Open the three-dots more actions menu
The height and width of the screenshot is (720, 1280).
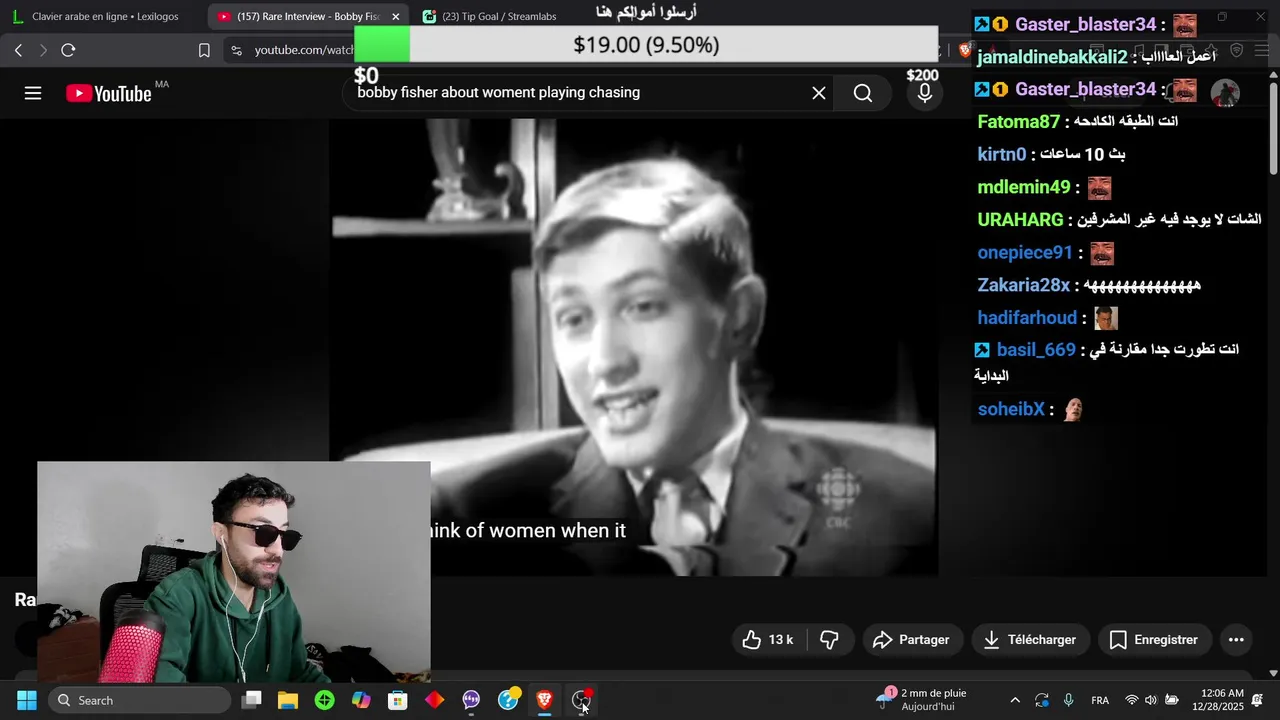pos(1236,640)
